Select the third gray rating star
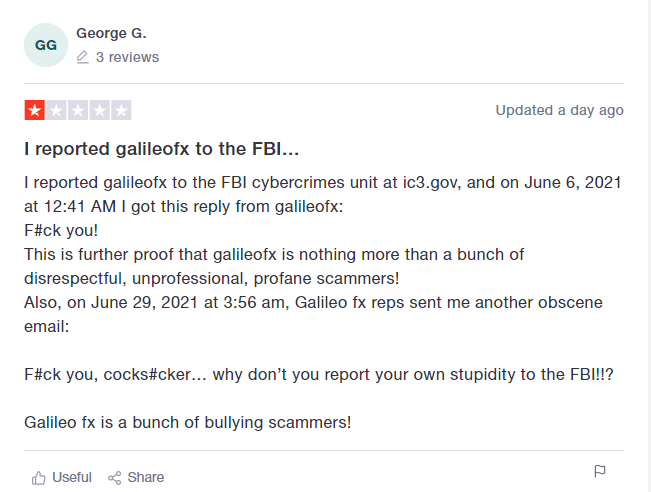Screen dimensions: 651x492 pos(78,110)
